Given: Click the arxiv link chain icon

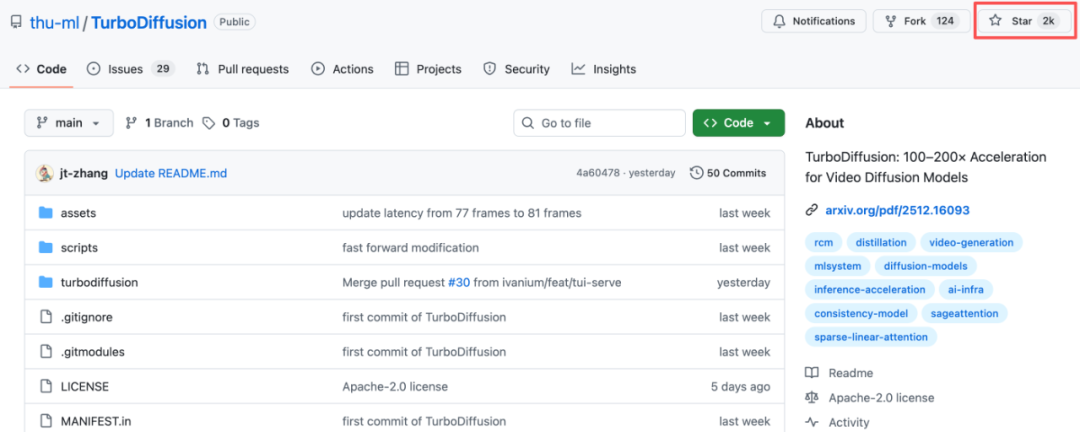Looking at the screenshot, I should click(812, 211).
